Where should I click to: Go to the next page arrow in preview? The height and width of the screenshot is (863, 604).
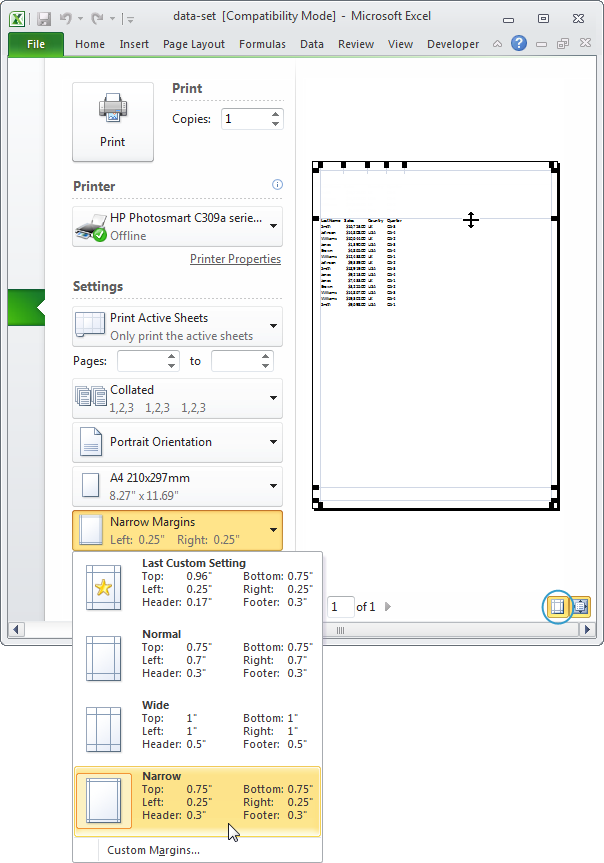(389, 607)
